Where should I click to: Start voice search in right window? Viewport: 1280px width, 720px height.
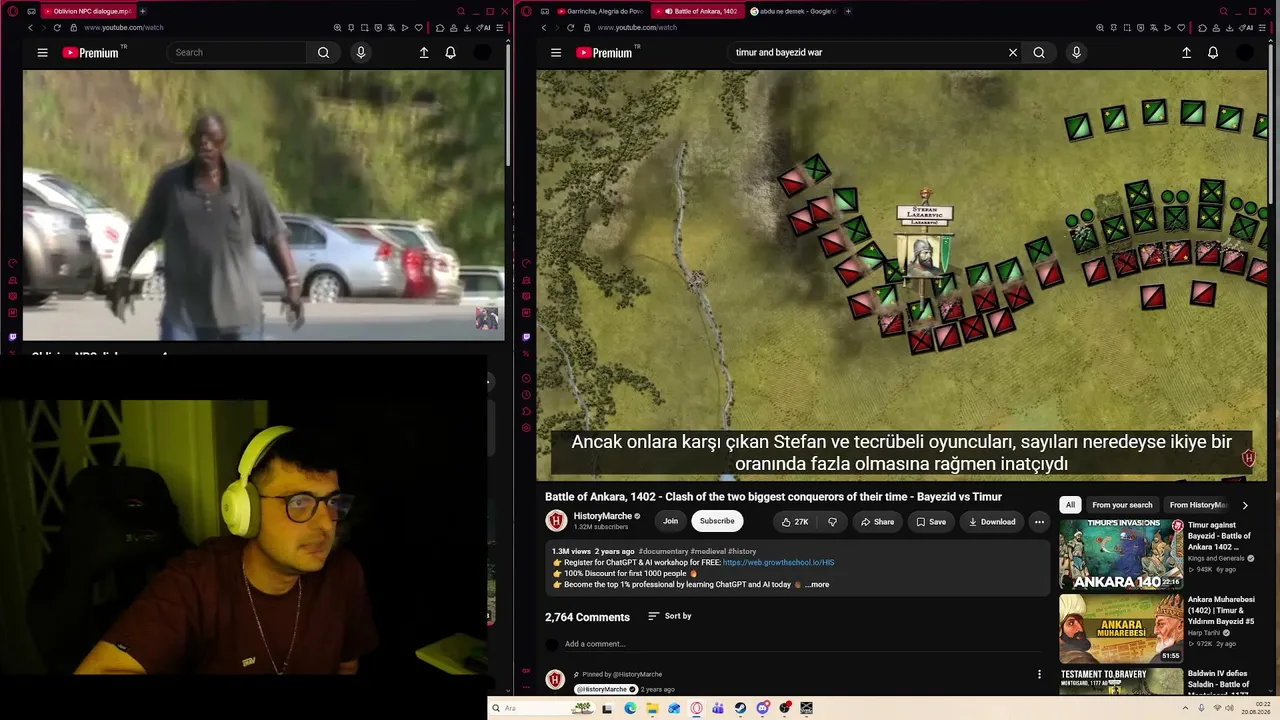[1076, 53]
